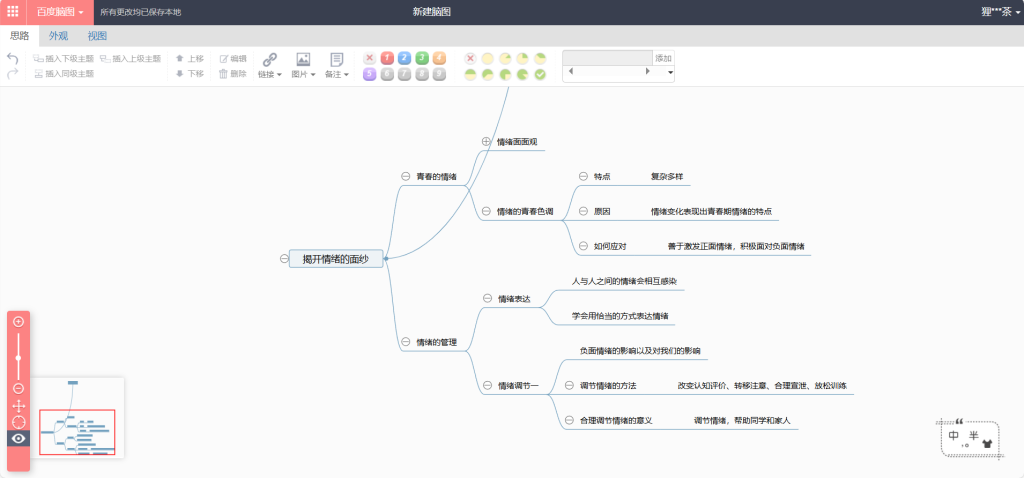Collapse the 青春的情绪 node
The image size is (1024, 478).
[406, 176]
